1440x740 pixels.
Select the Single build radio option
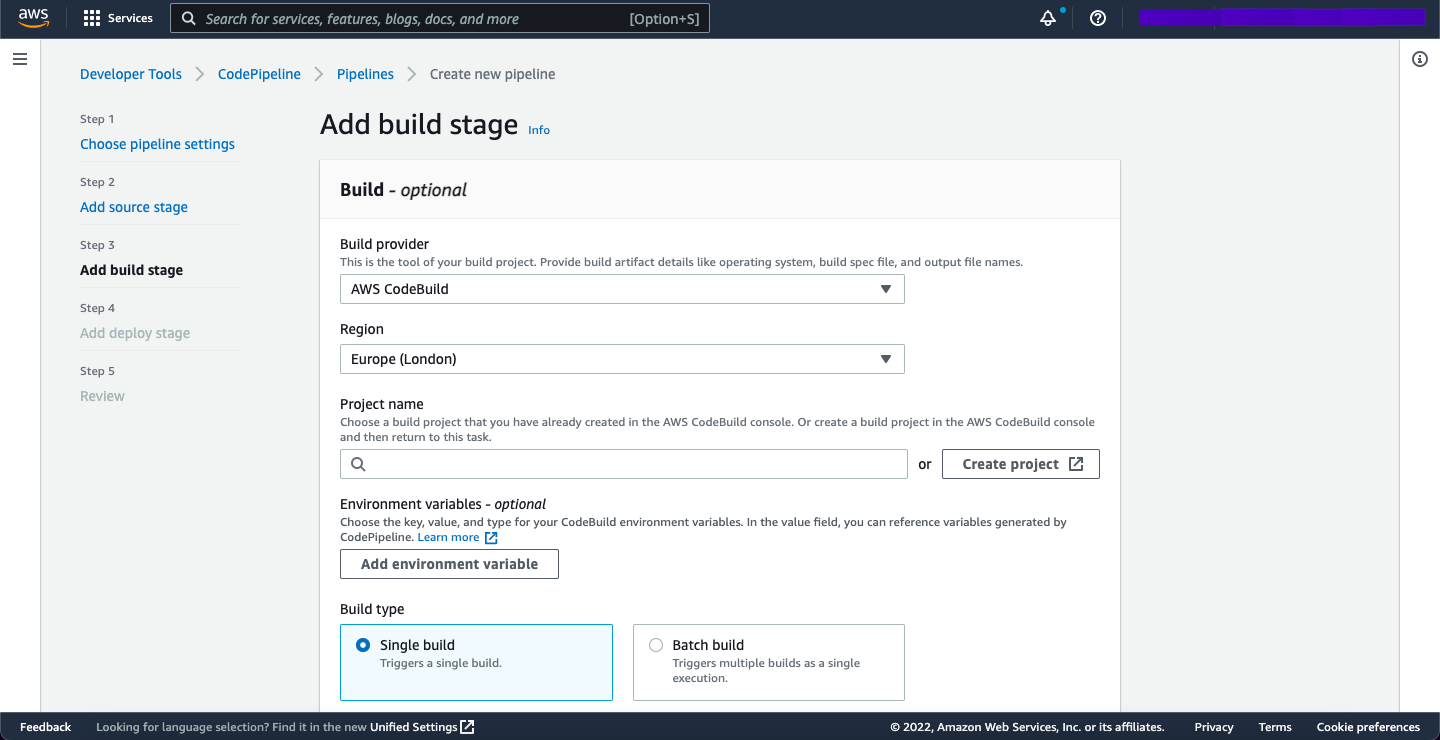363,645
